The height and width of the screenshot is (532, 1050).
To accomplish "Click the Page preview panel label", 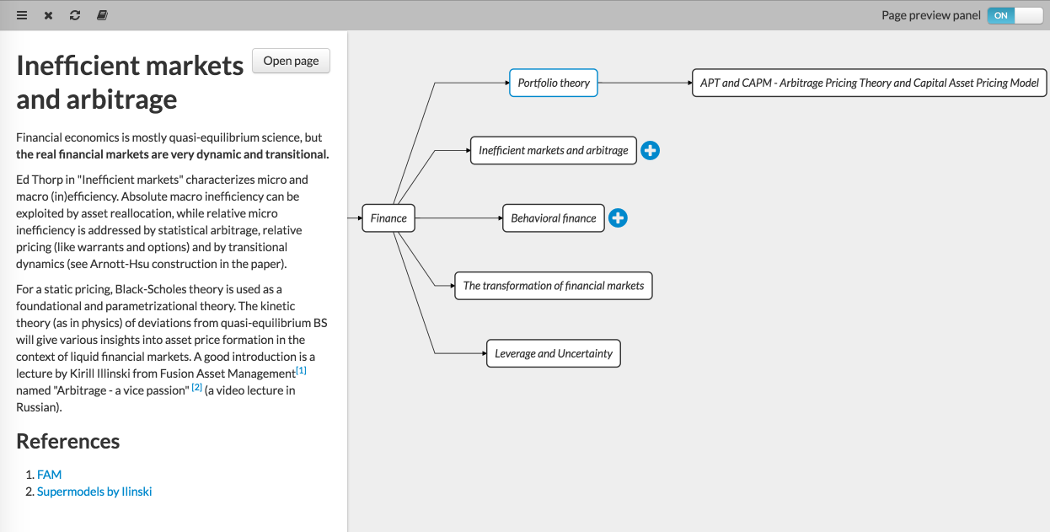I will tap(930, 15).
